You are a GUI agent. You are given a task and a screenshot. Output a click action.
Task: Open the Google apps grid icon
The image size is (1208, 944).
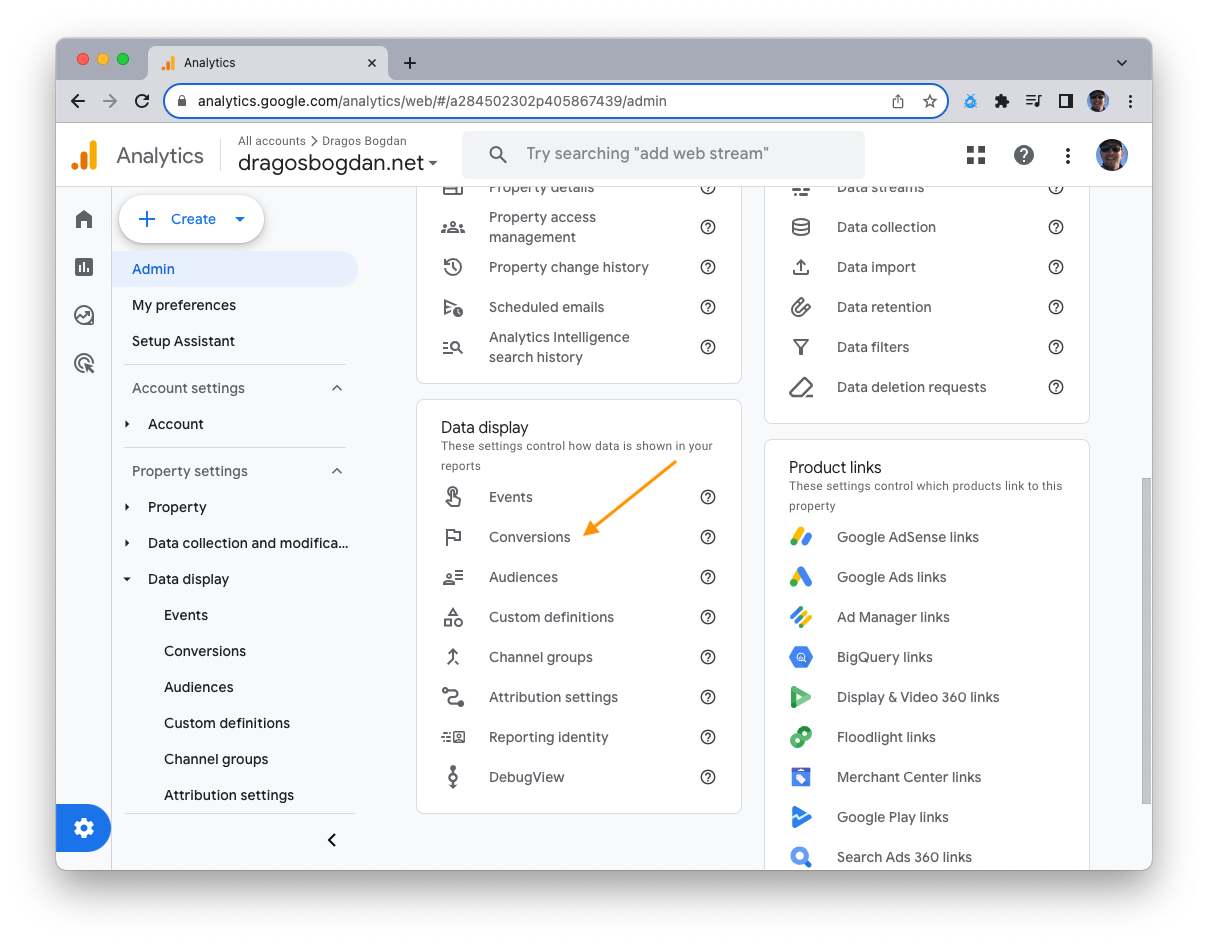tap(976, 155)
